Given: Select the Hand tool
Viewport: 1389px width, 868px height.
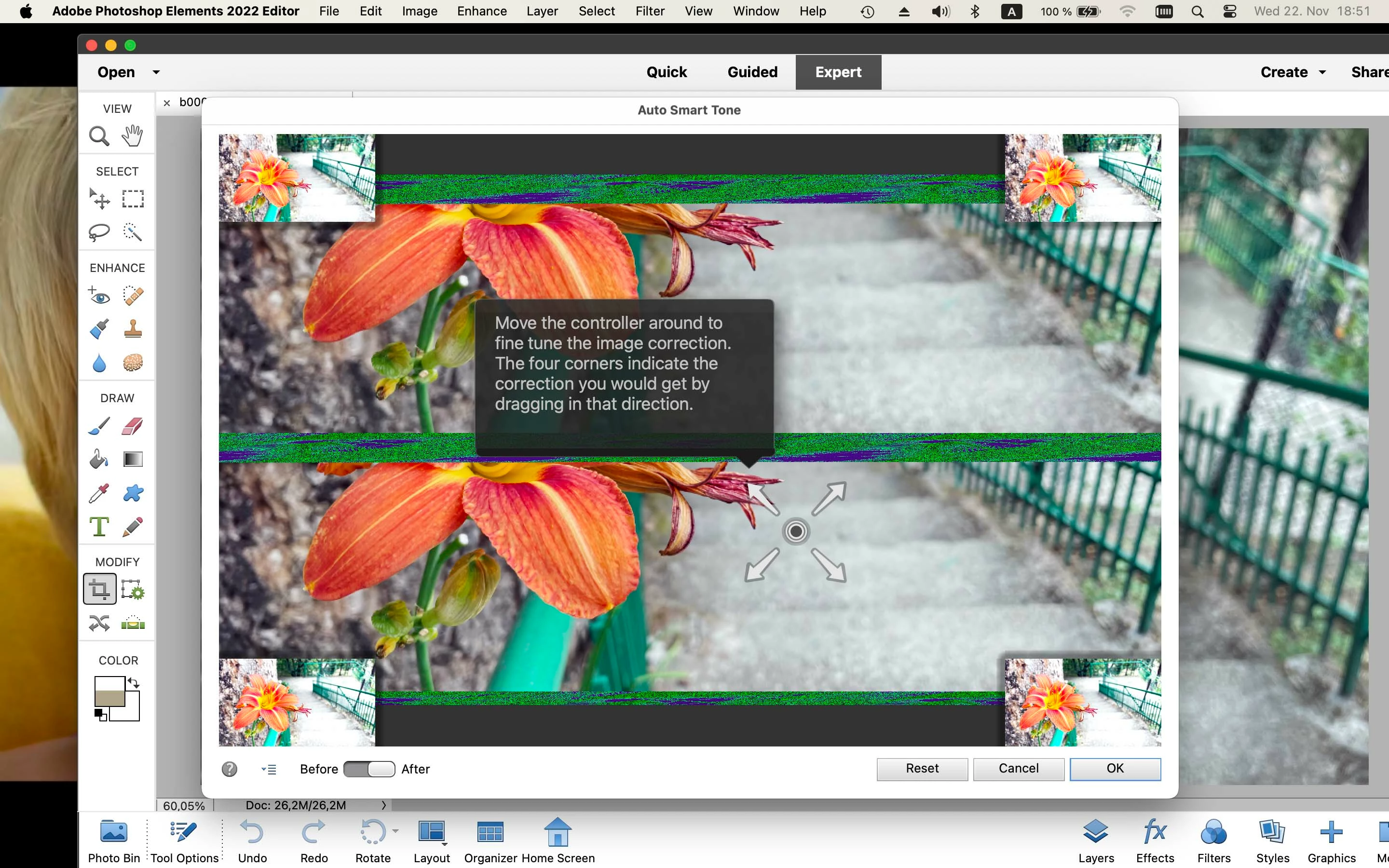Looking at the screenshot, I should pyautogui.click(x=133, y=136).
